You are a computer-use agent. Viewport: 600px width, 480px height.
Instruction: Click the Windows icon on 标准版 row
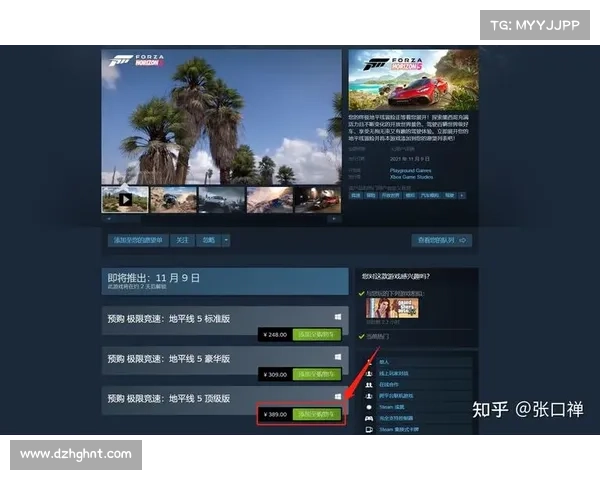338,317
